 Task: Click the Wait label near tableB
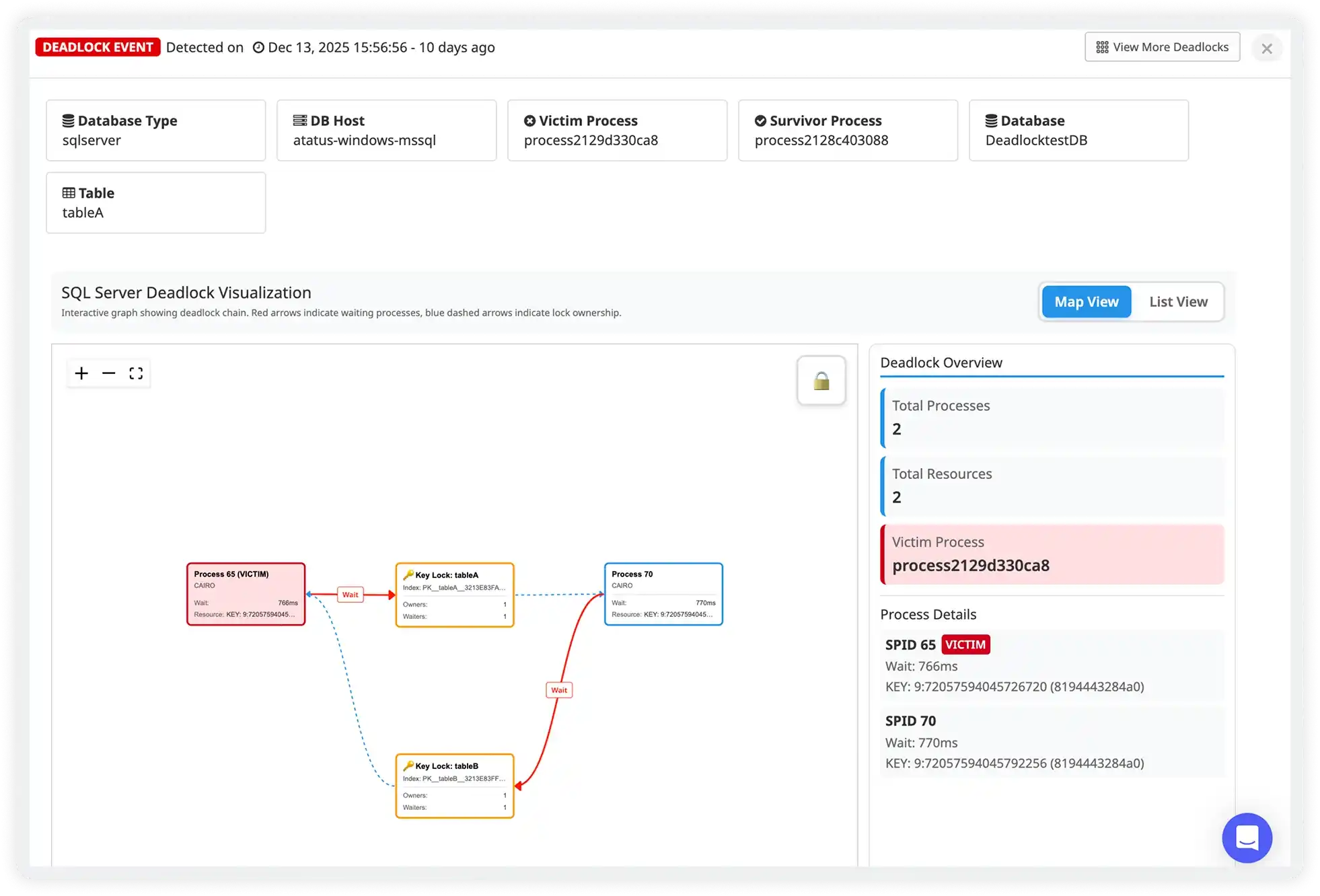[558, 690]
